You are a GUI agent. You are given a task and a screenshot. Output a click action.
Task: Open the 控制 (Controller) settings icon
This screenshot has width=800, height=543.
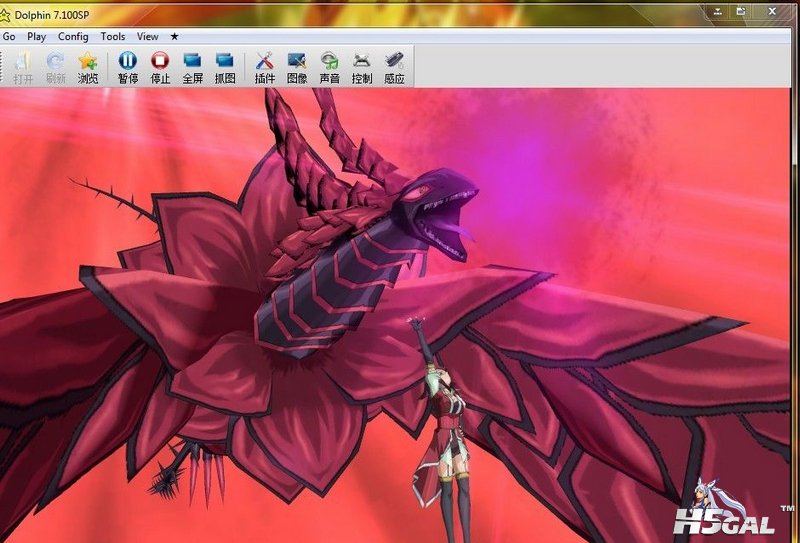[x=362, y=67]
